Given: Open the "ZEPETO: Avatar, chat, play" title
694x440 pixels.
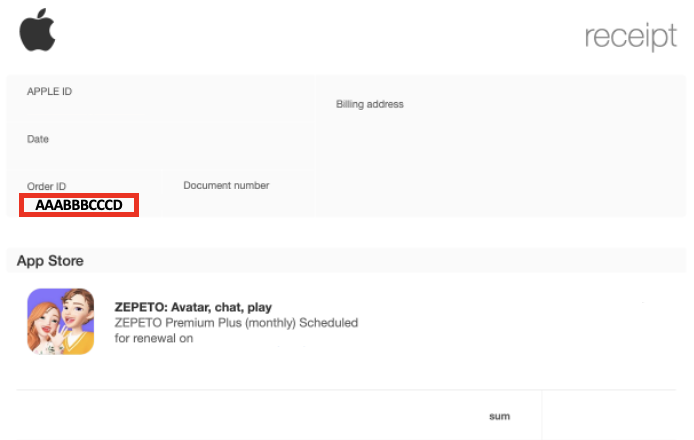Looking at the screenshot, I should (x=193, y=307).
